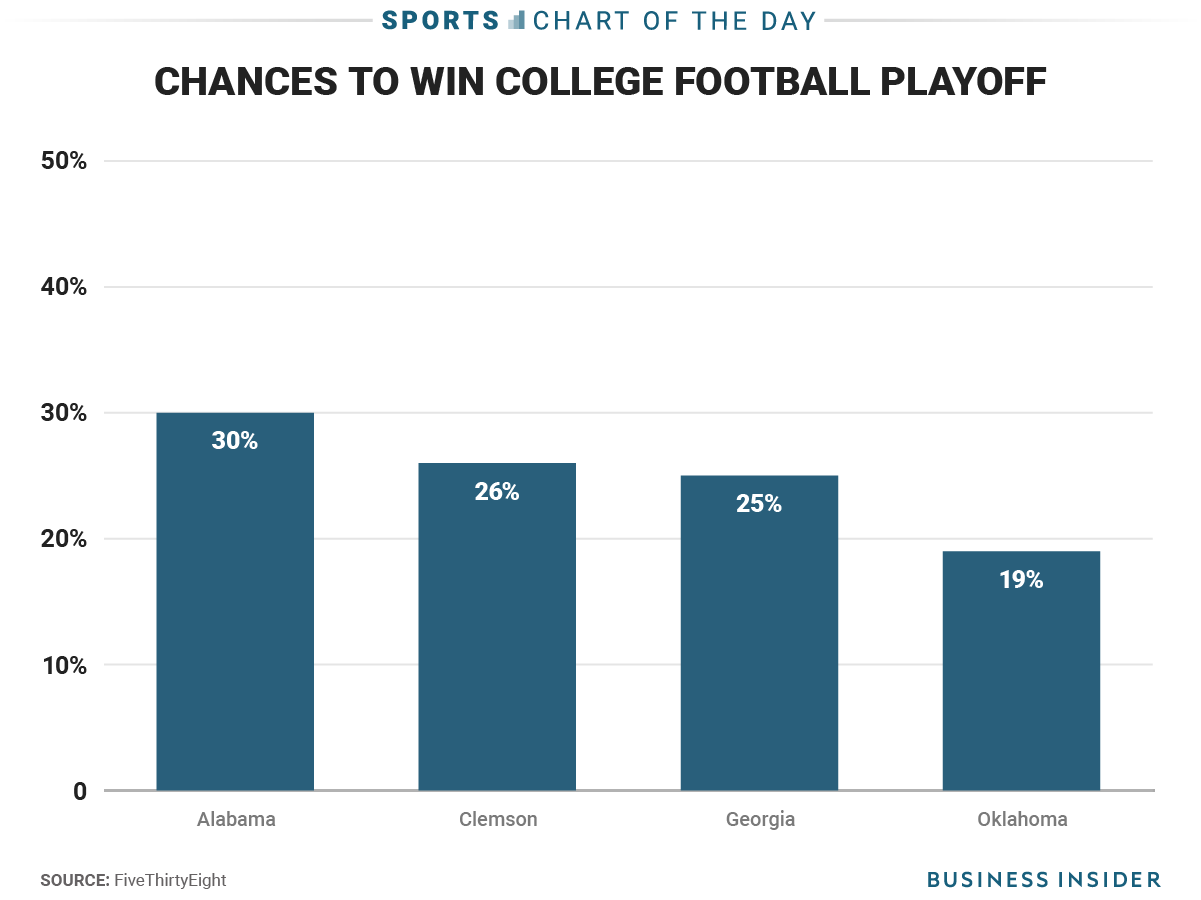
Task: Open the FiveThirtyEight source credit
Action: click(169, 880)
